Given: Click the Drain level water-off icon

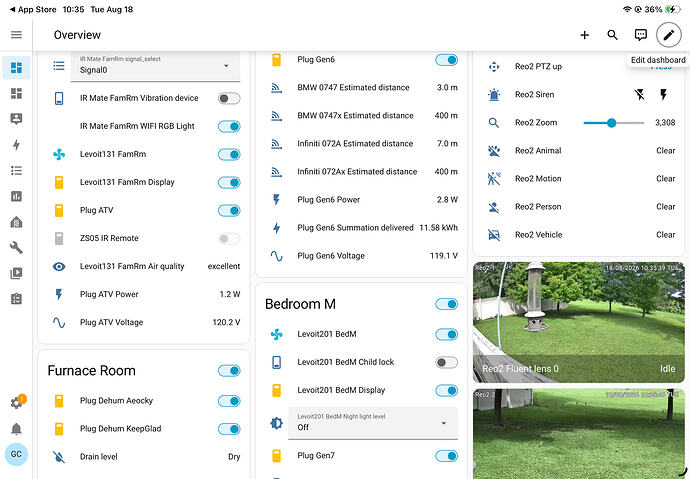Looking at the screenshot, I should pos(59,457).
